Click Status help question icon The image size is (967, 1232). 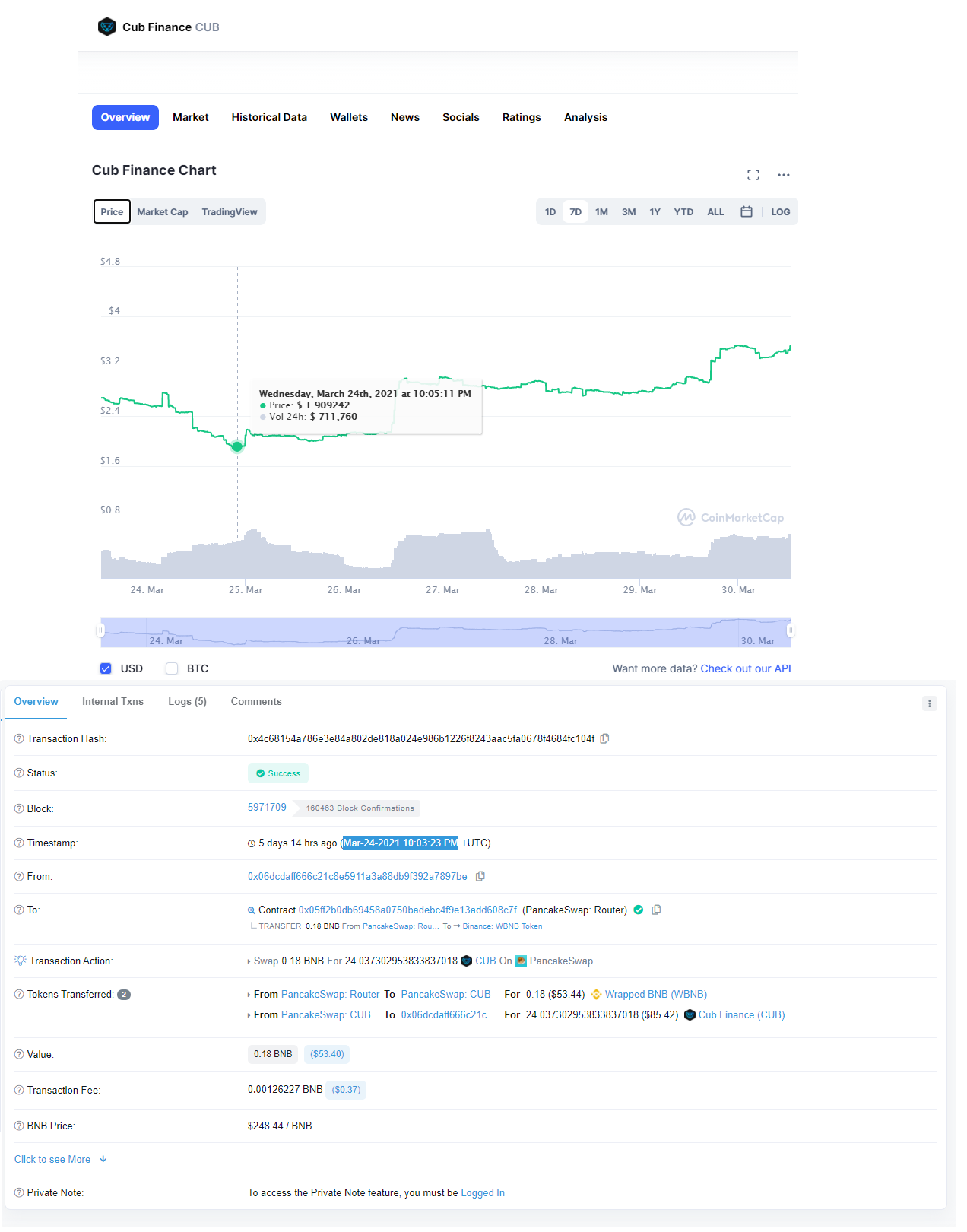click(19, 773)
